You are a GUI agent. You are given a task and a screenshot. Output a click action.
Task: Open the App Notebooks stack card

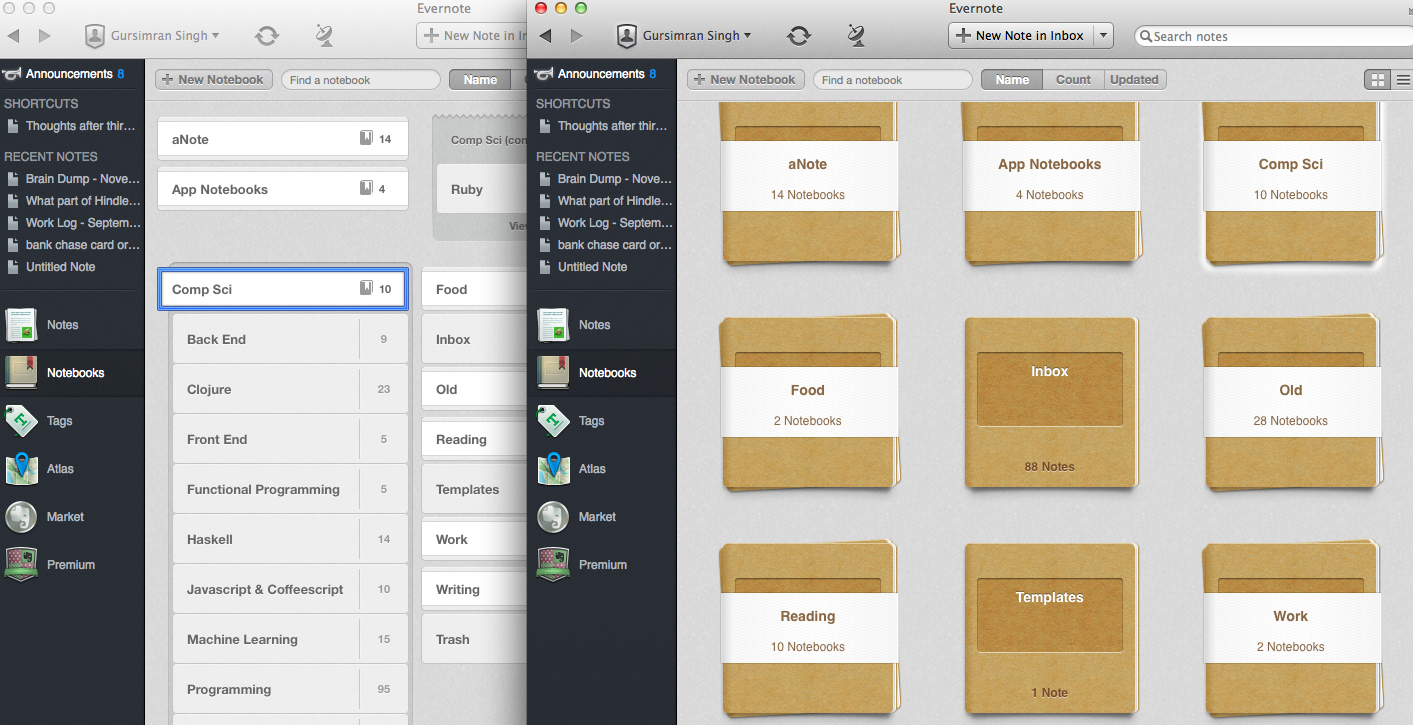tap(1050, 182)
